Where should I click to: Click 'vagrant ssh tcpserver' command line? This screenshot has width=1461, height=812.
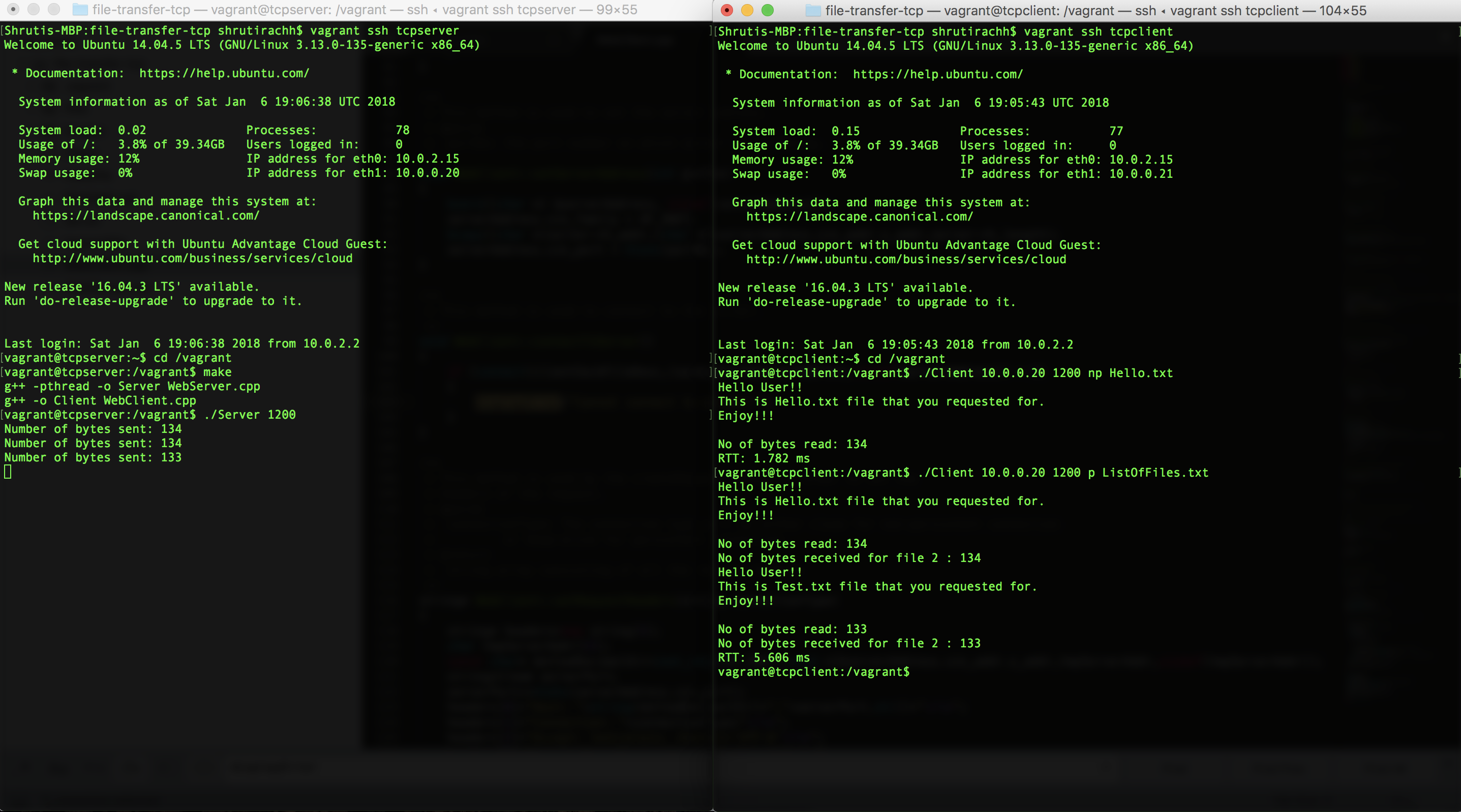point(232,30)
